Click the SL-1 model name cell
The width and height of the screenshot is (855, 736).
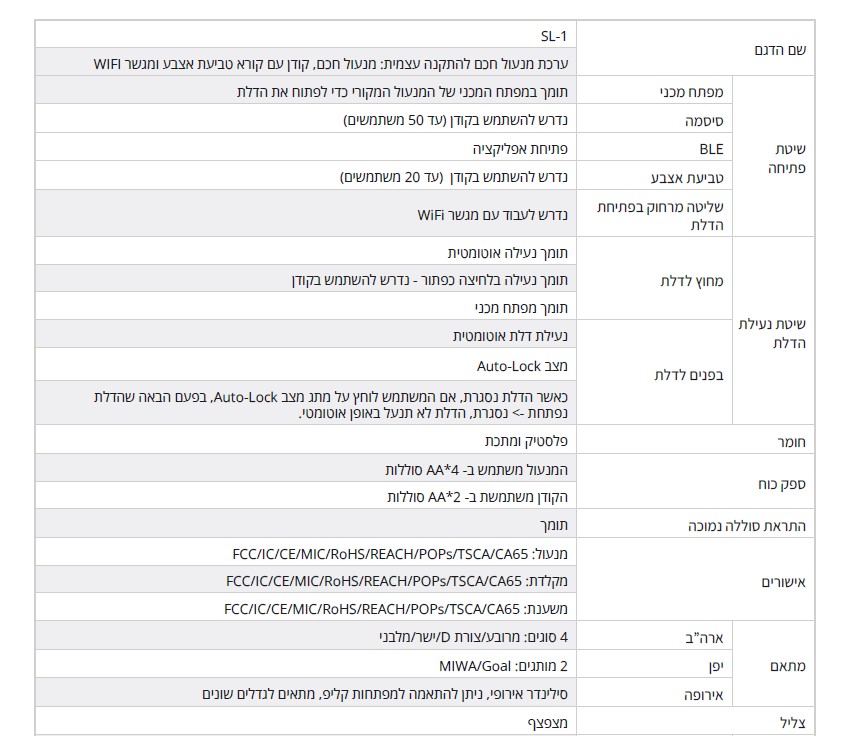coord(553,35)
